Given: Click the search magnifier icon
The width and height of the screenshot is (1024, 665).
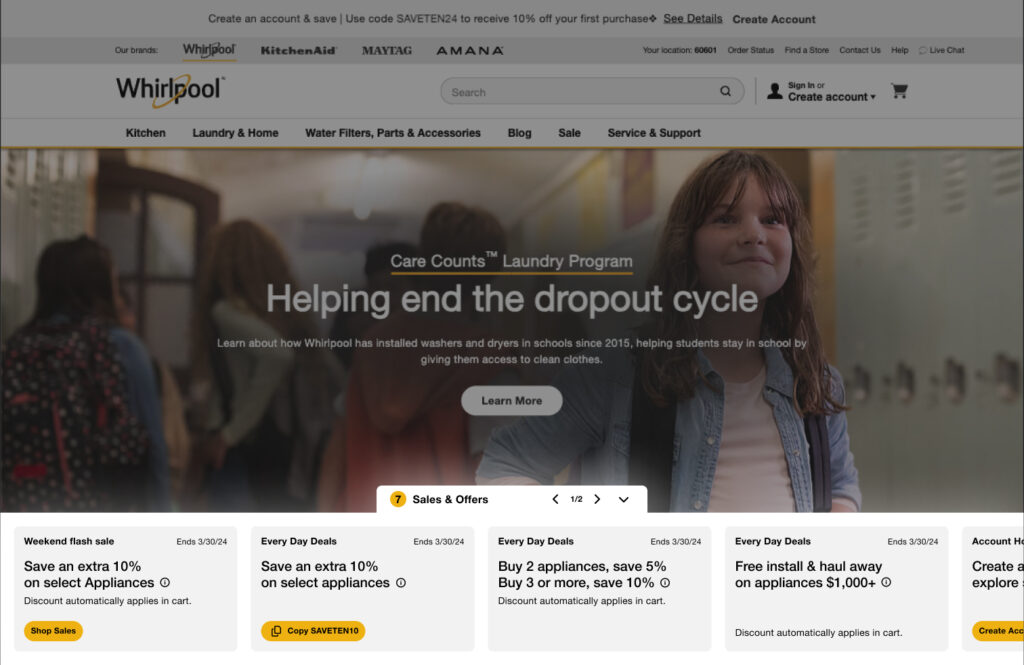Looking at the screenshot, I should pyautogui.click(x=725, y=90).
